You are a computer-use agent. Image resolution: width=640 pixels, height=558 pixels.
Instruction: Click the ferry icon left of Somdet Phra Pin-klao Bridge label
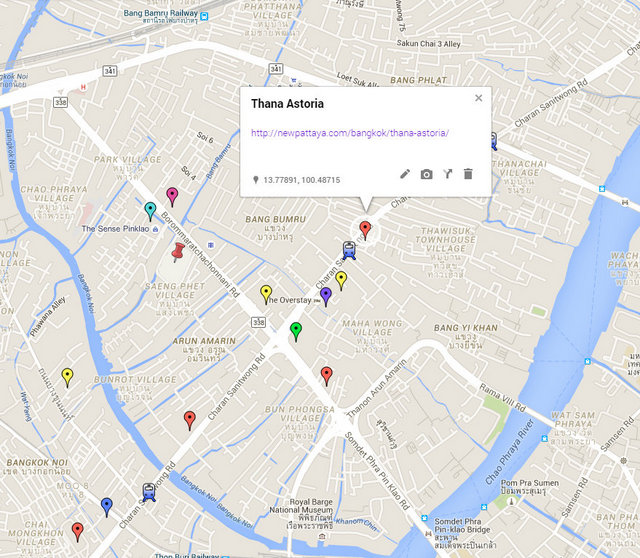(424, 518)
